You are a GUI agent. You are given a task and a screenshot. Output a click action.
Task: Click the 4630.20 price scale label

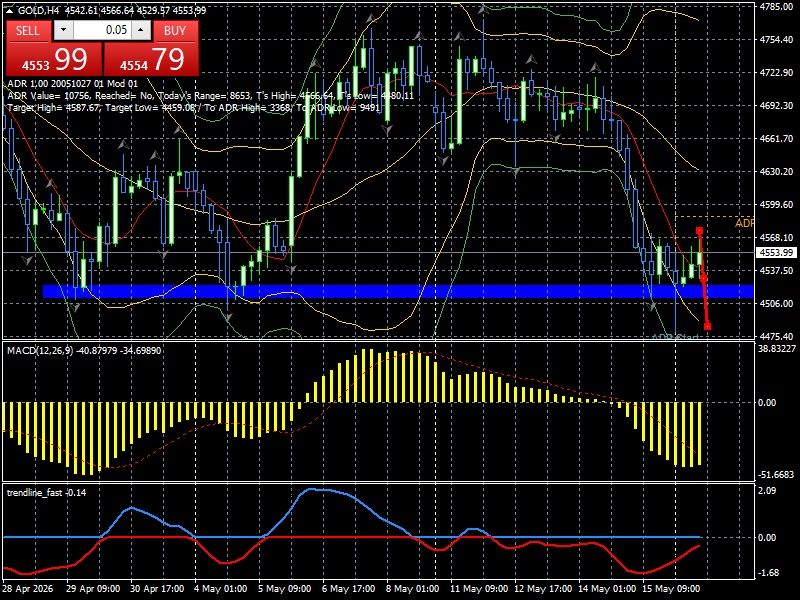click(776, 171)
